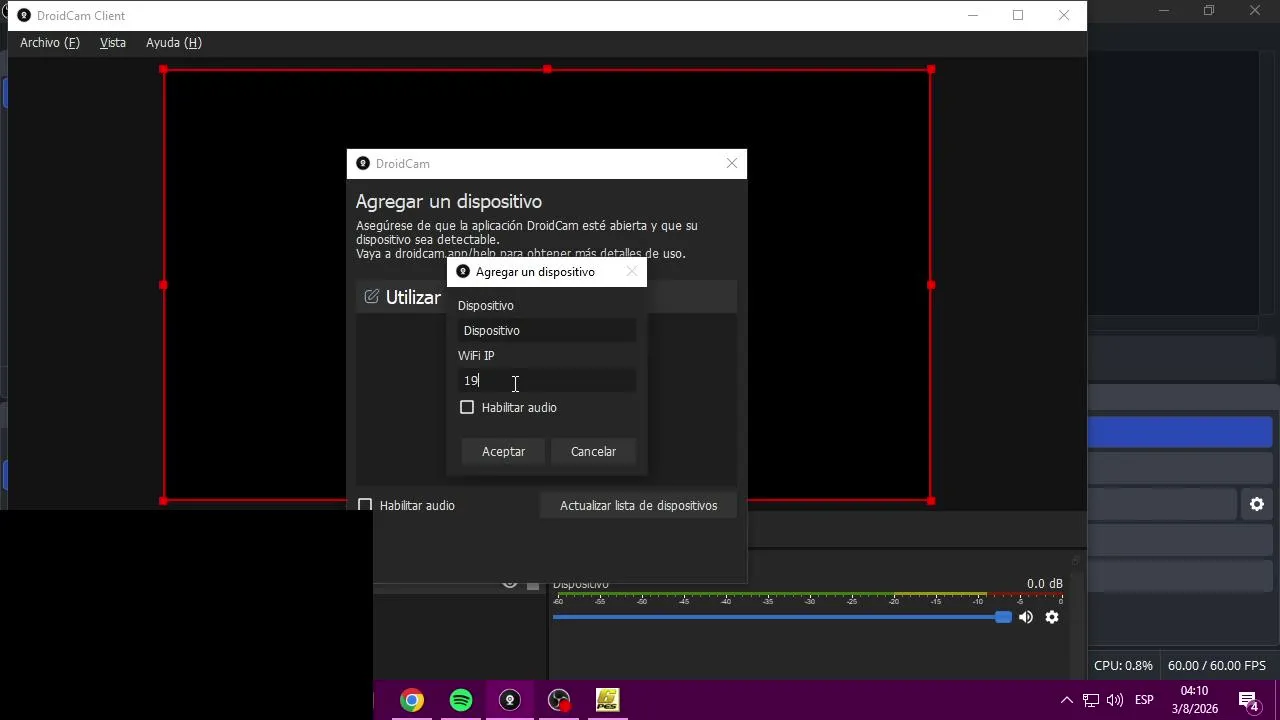
Task: Close the small Agregar un dispositivo dialog
Action: (631, 272)
